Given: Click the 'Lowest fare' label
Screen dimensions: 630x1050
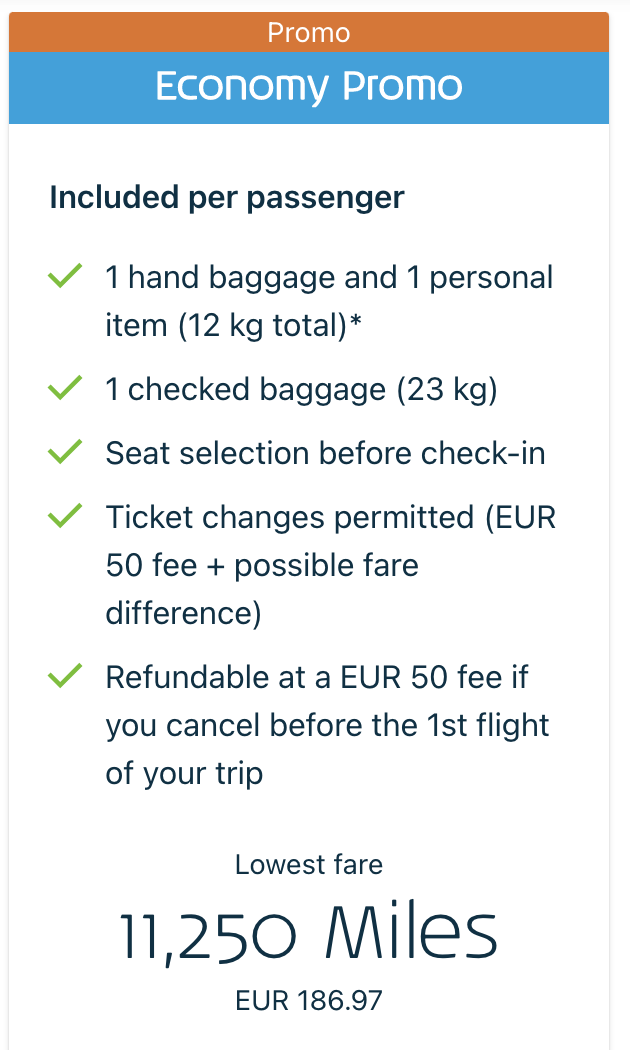Looking at the screenshot, I should click(309, 864).
